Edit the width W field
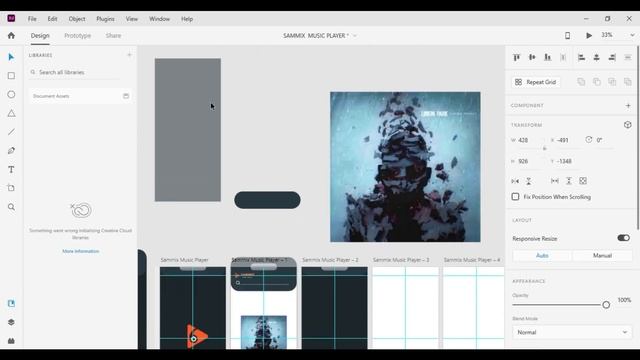 (529, 140)
